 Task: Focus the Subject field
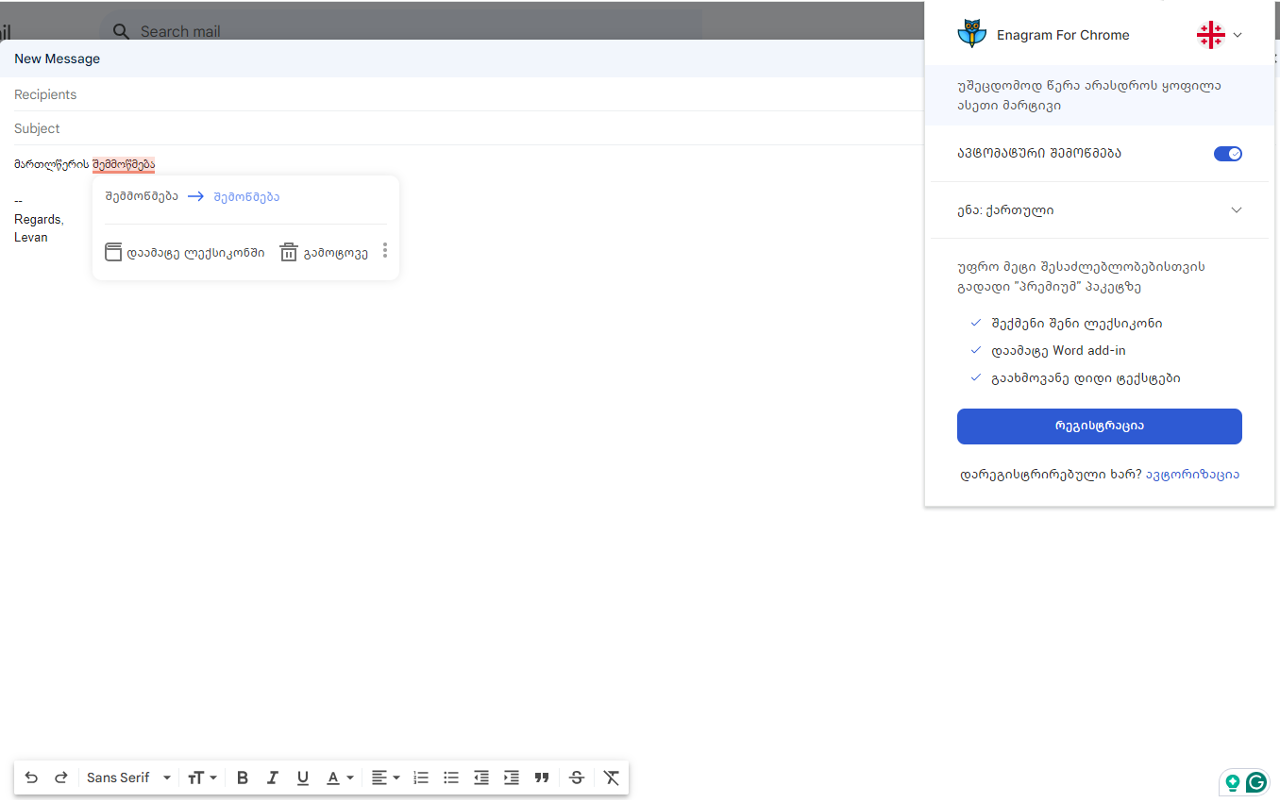(462, 128)
